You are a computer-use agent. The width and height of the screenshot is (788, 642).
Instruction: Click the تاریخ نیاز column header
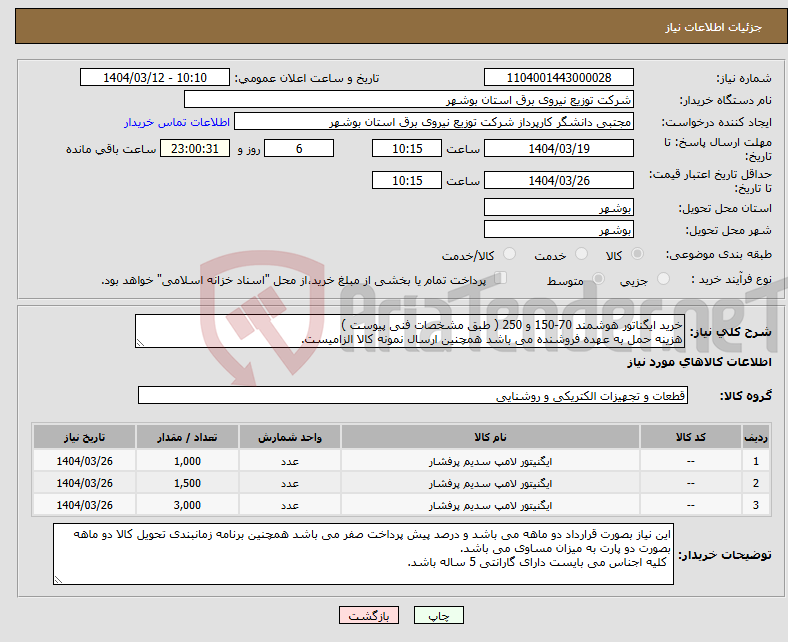tap(84, 437)
